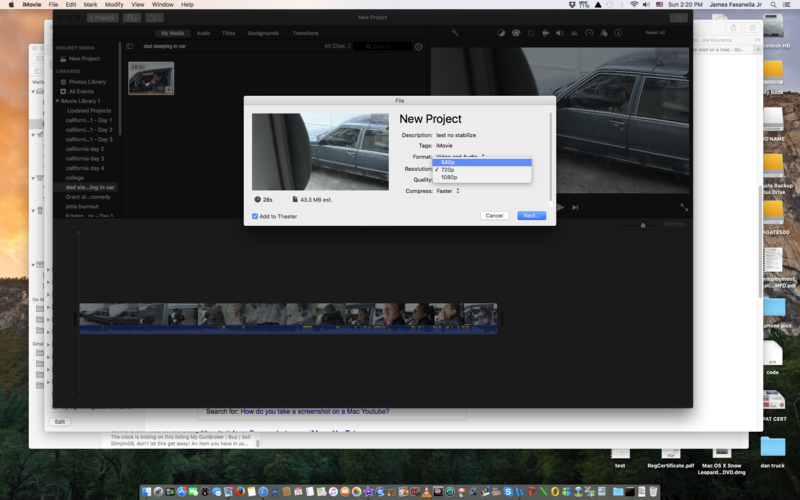
Task: Cancel the New Project export dialog
Action: 494,216
